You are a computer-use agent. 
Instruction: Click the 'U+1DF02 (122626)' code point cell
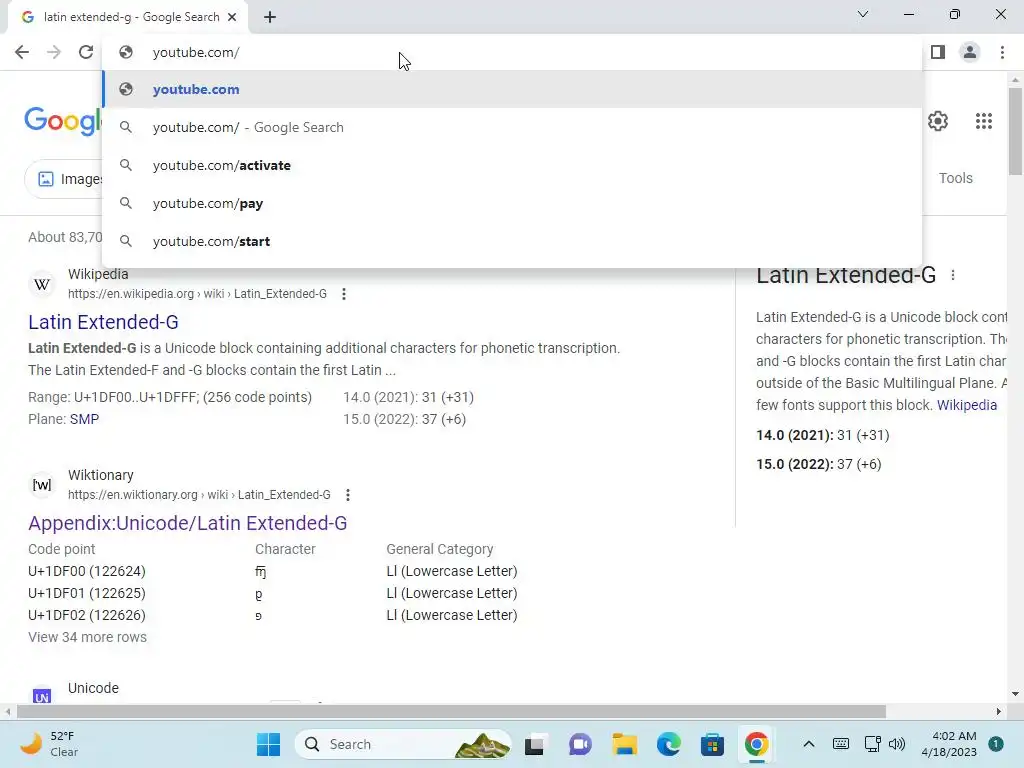click(87, 615)
